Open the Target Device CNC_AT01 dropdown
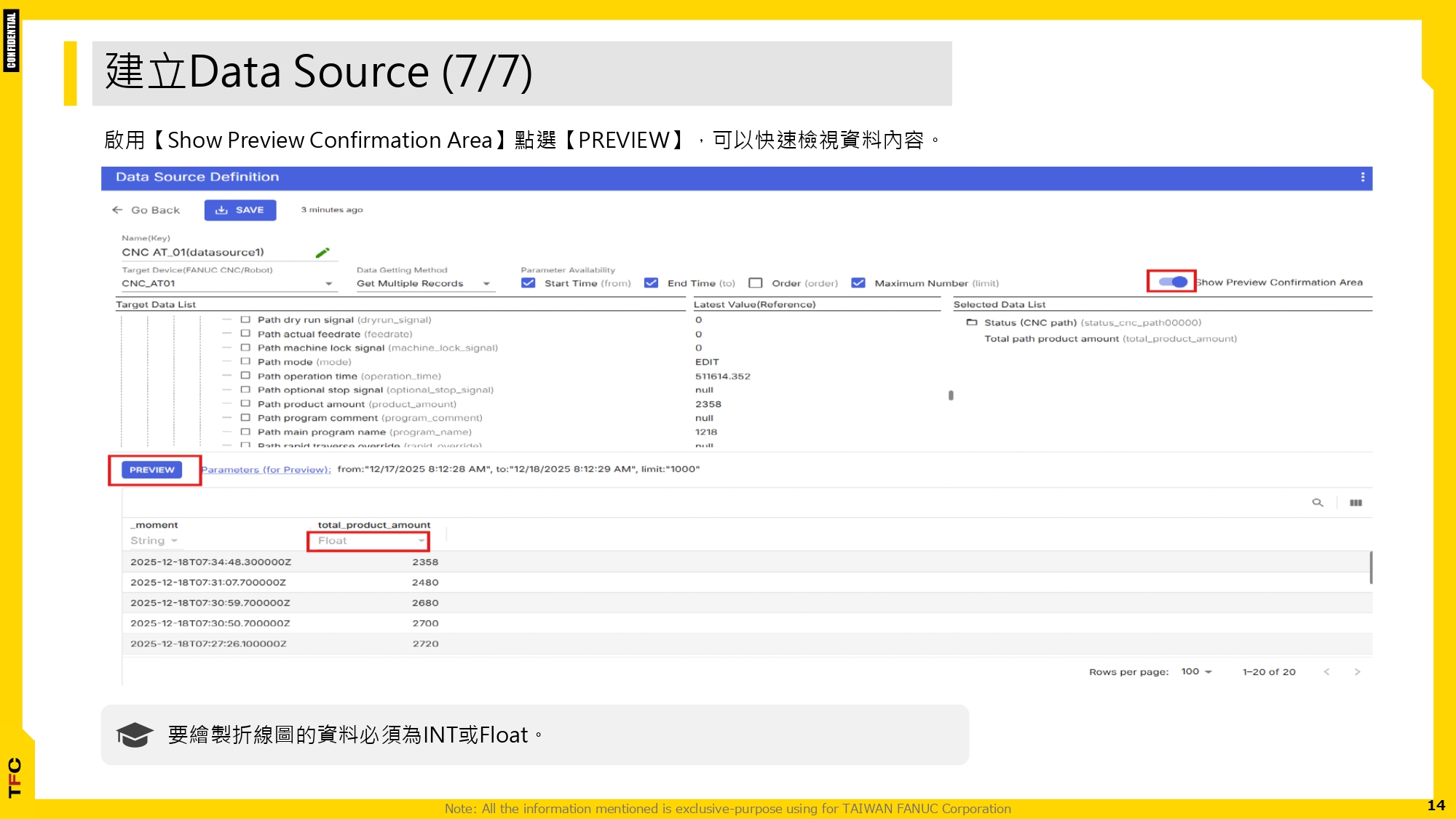 [328, 283]
